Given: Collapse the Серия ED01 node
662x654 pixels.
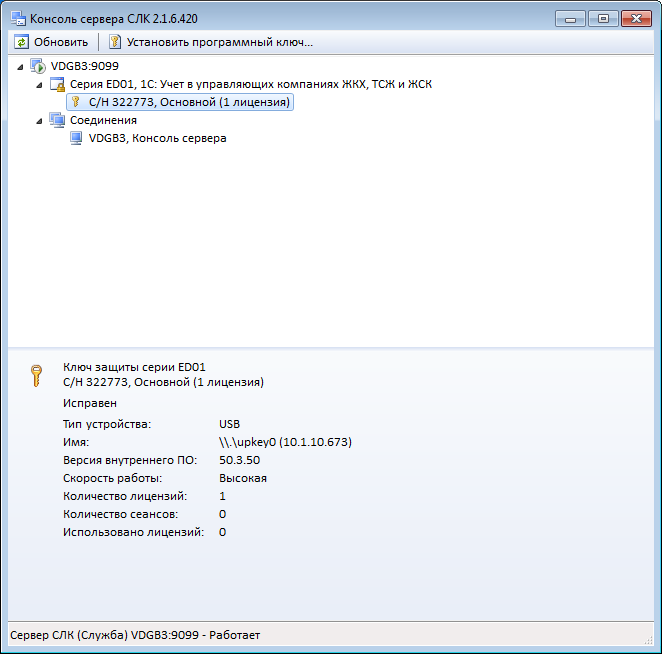Looking at the screenshot, I should coord(39,85).
